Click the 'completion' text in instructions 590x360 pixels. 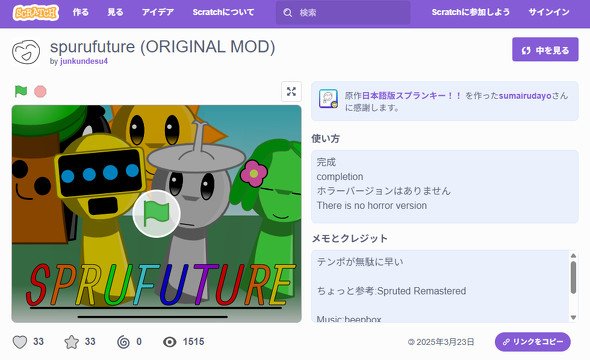340,177
